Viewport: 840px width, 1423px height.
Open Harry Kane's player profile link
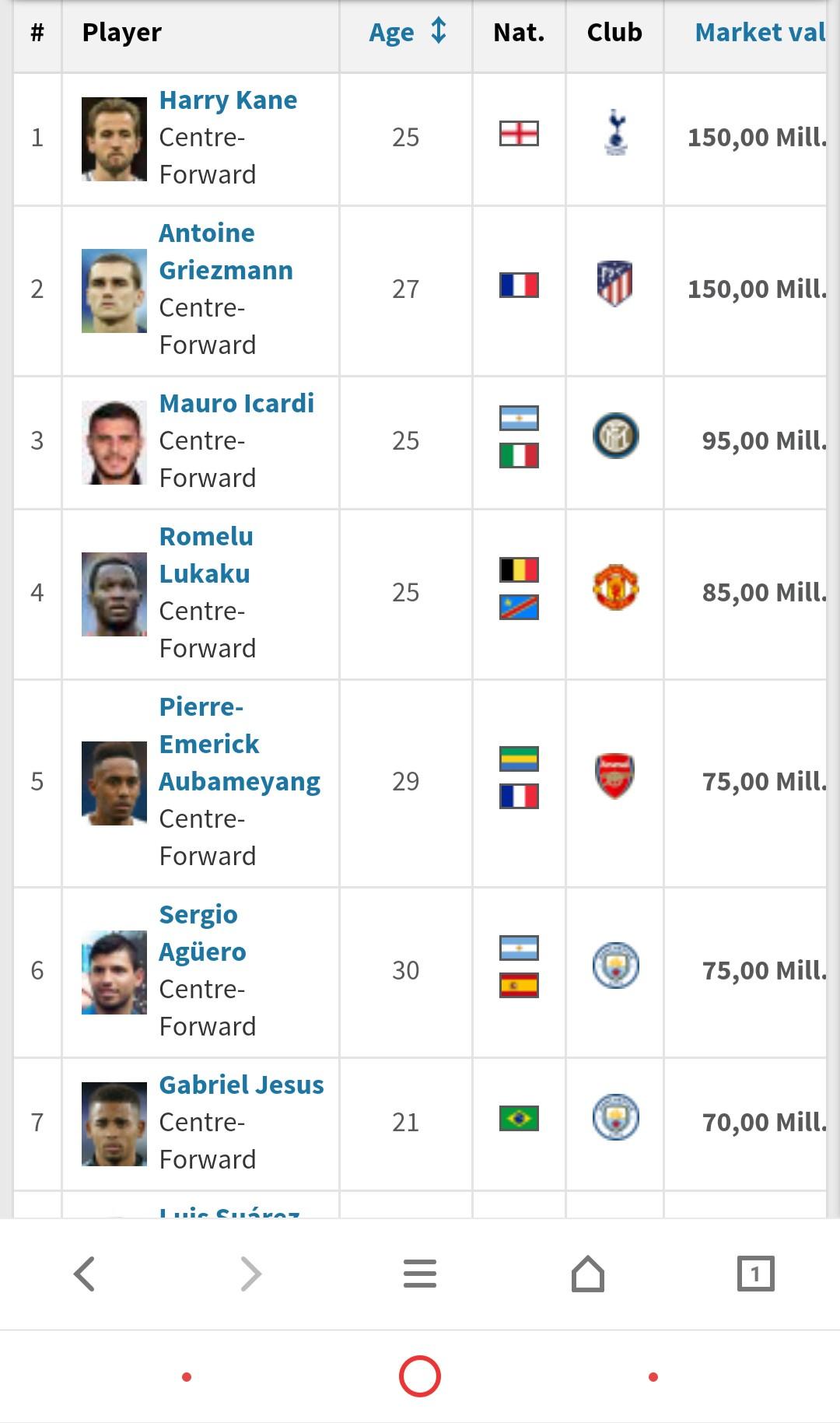(x=228, y=100)
